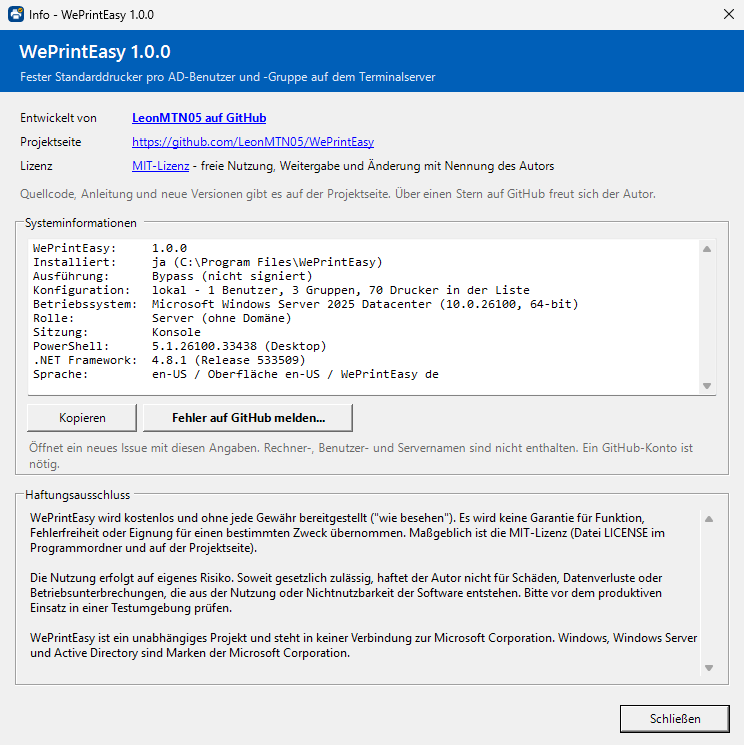Click paragraph starting 'WePrintEasy ist ein unabhängiges'
Screen dimensions: 744x745
[x=363, y=645]
